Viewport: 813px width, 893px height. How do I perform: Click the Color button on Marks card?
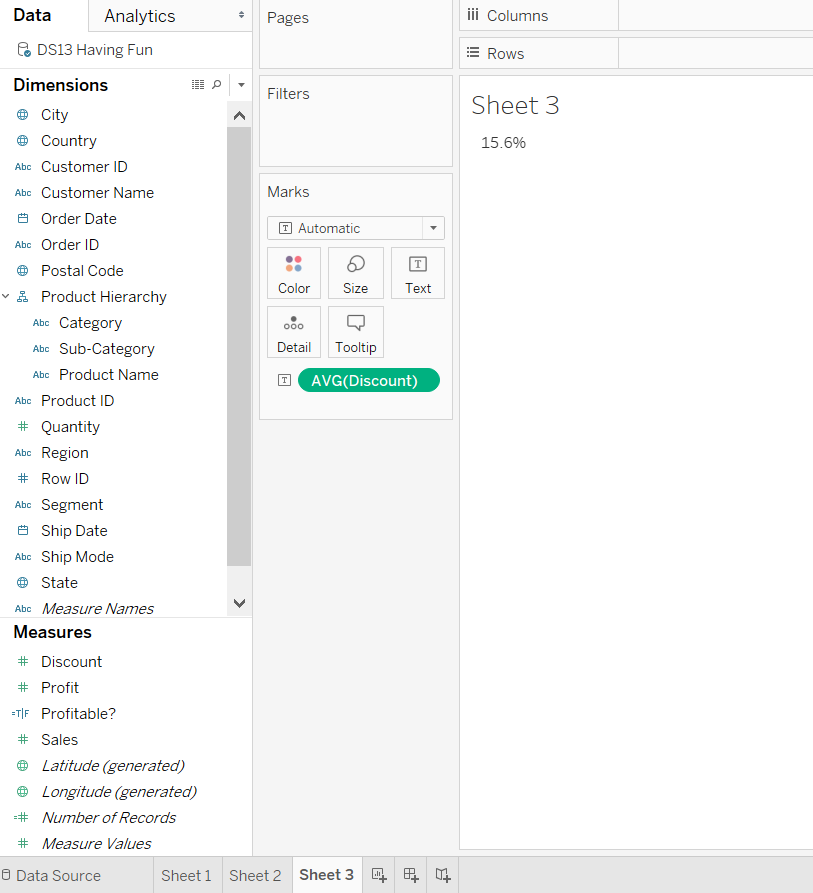(x=294, y=273)
